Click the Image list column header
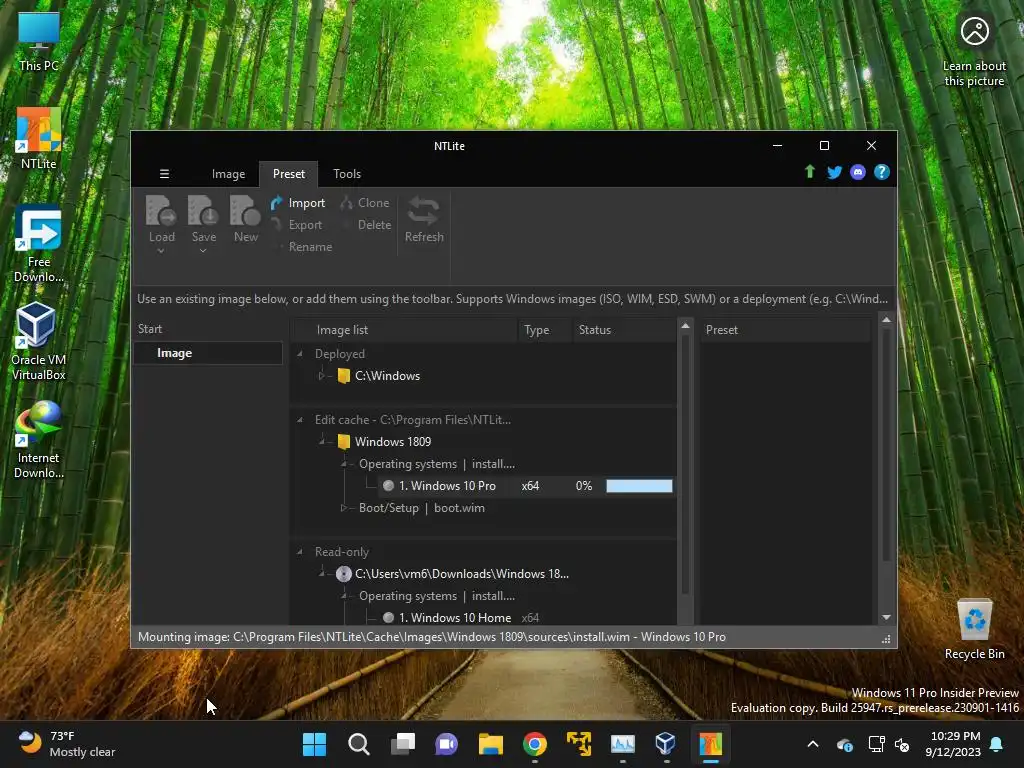 click(x=404, y=330)
